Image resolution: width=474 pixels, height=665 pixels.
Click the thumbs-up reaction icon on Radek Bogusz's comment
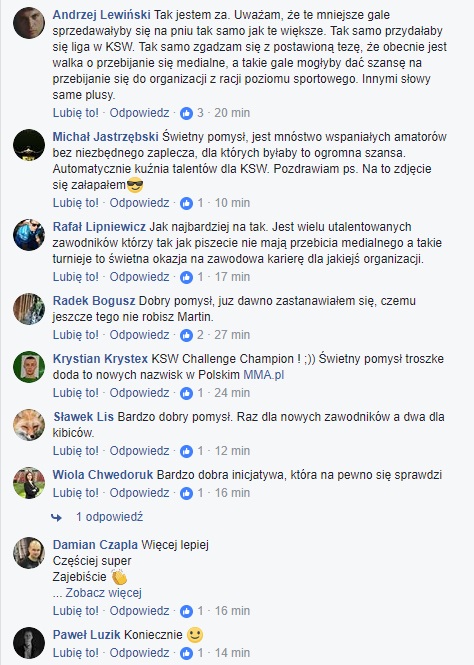(186, 335)
